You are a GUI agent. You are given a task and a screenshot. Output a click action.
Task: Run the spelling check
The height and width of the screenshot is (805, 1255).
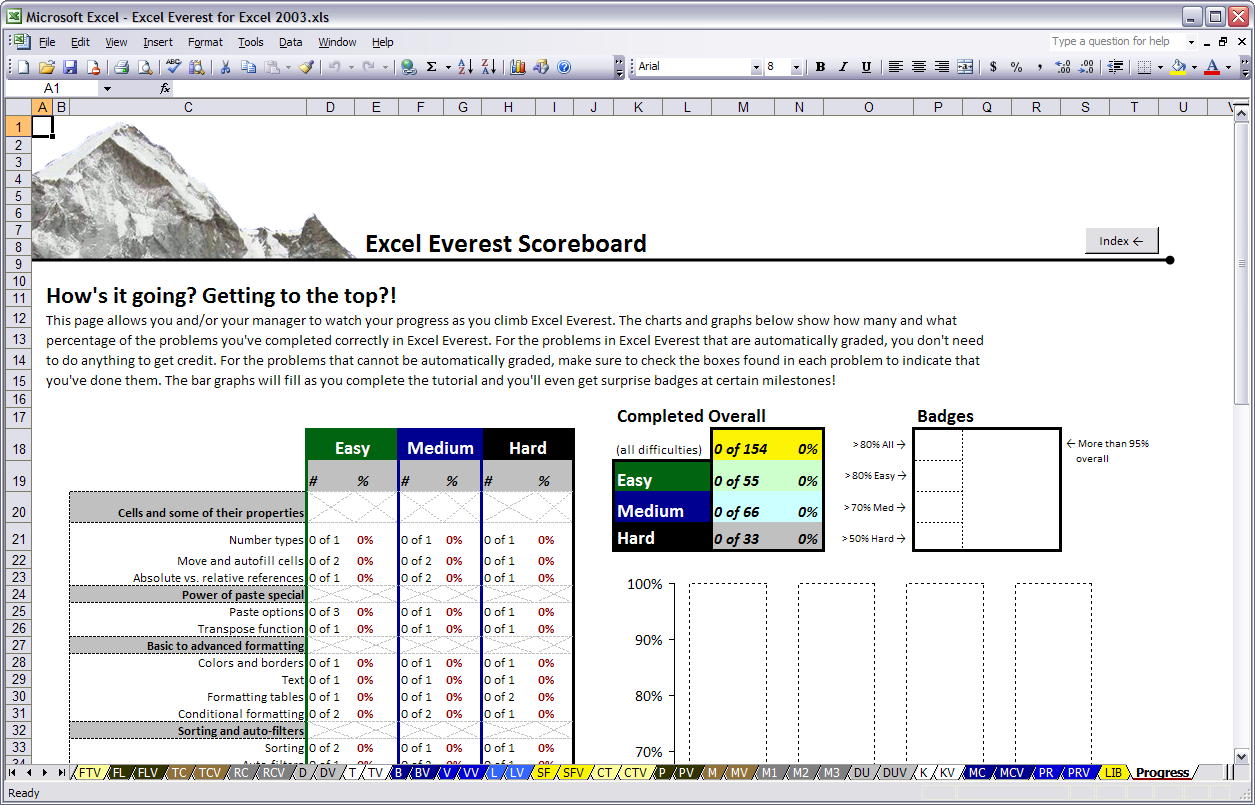(x=173, y=67)
